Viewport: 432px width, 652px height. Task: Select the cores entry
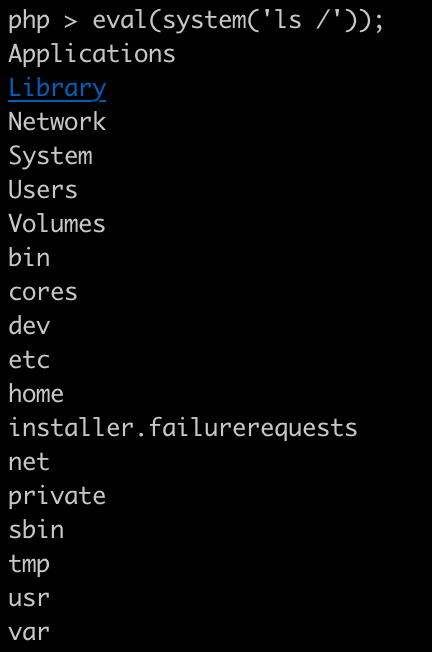pyautogui.click(x=43, y=292)
